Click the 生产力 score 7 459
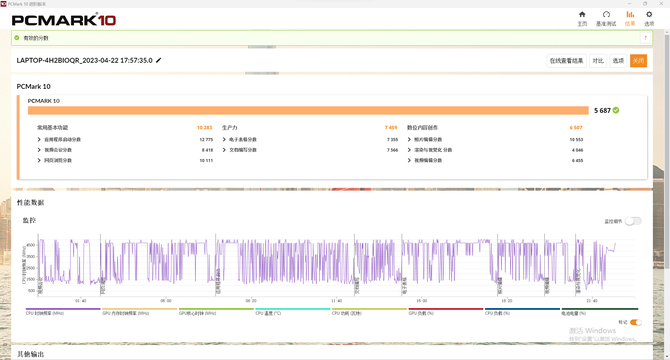670x360 pixels. coord(391,128)
